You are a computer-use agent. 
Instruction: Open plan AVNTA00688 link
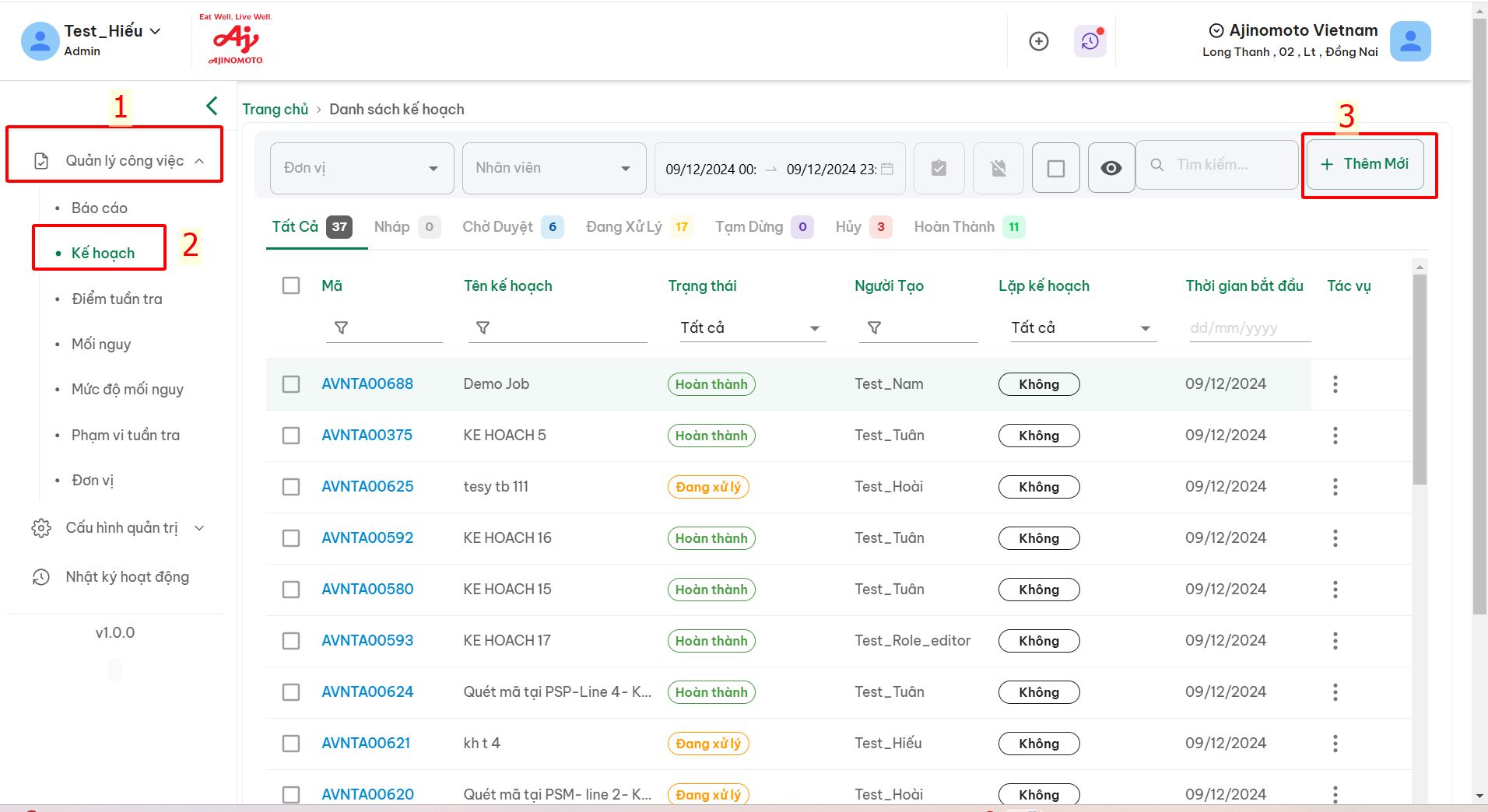pyautogui.click(x=367, y=384)
